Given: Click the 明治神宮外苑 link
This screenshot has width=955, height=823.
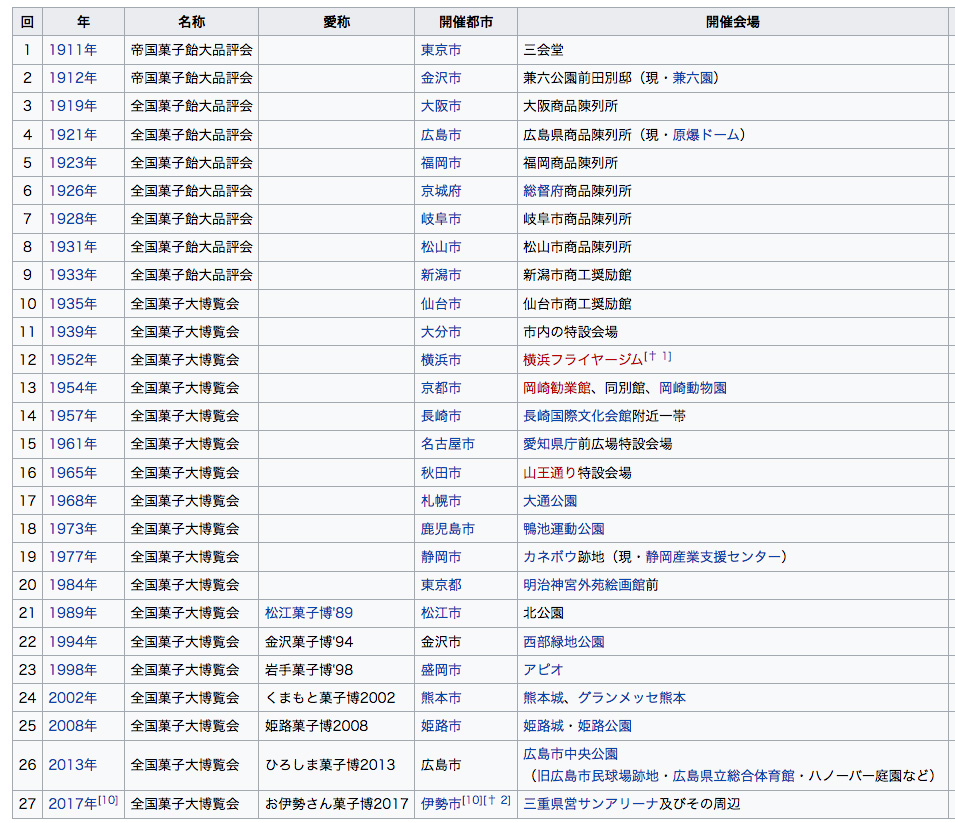Looking at the screenshot, I should [x=564, y=584].
